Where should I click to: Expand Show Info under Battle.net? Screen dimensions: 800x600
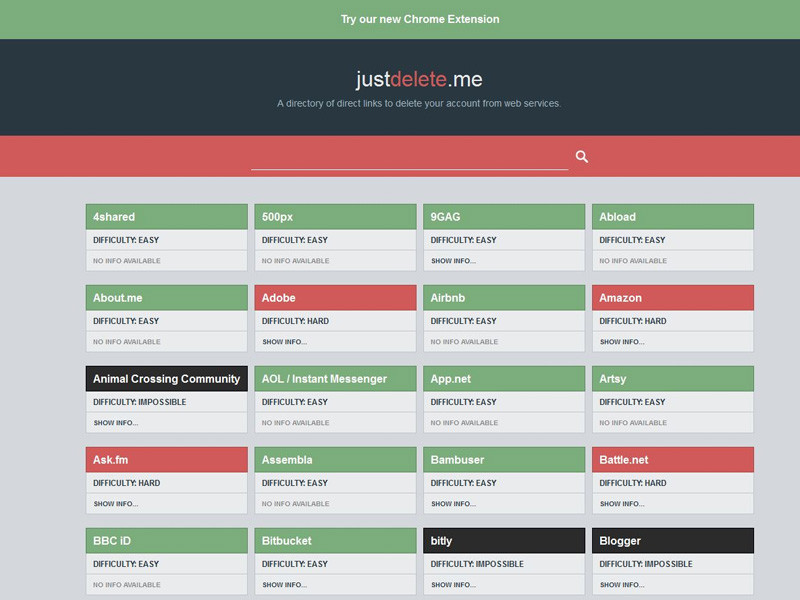tap(622, 504)
